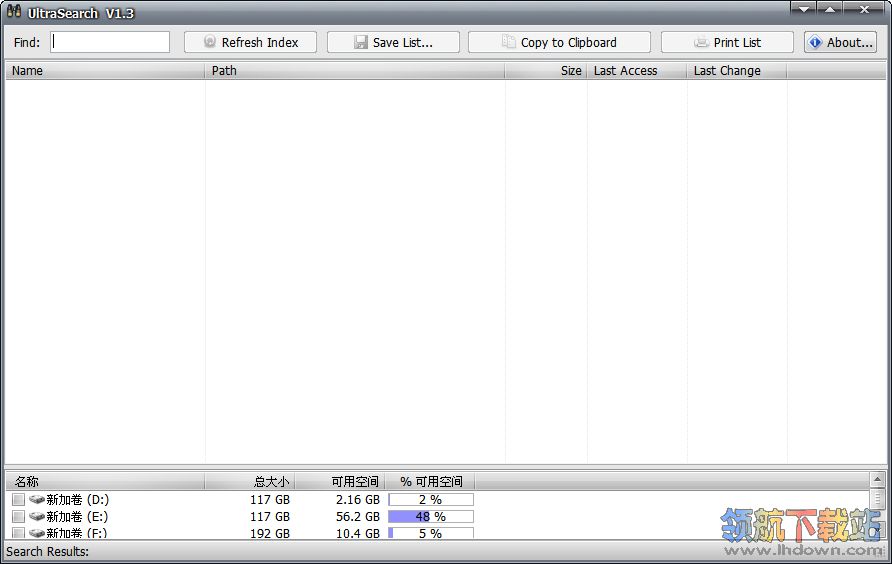Click the E: drive icon

click(x=37, y=517)
